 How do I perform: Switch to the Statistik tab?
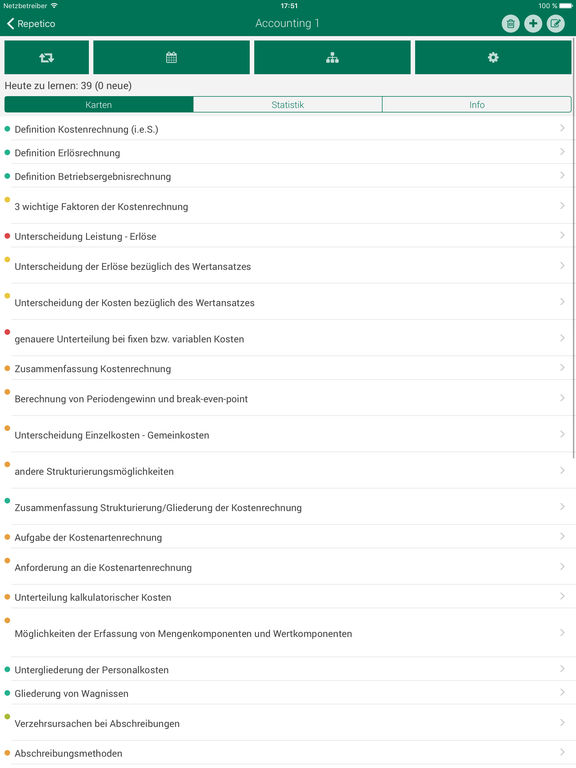(x=288, y=104)
